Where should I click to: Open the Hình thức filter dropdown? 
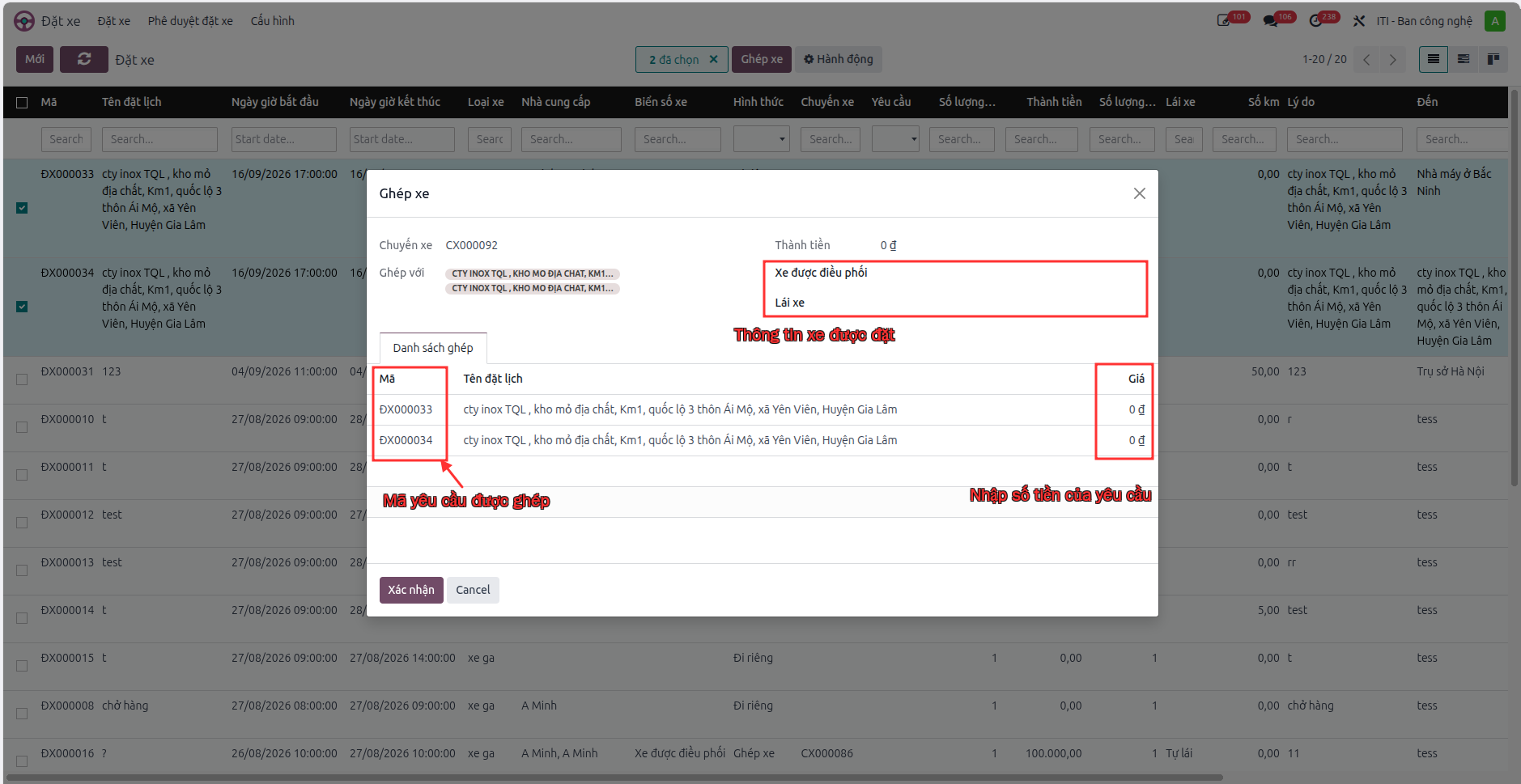pos(761,139)
